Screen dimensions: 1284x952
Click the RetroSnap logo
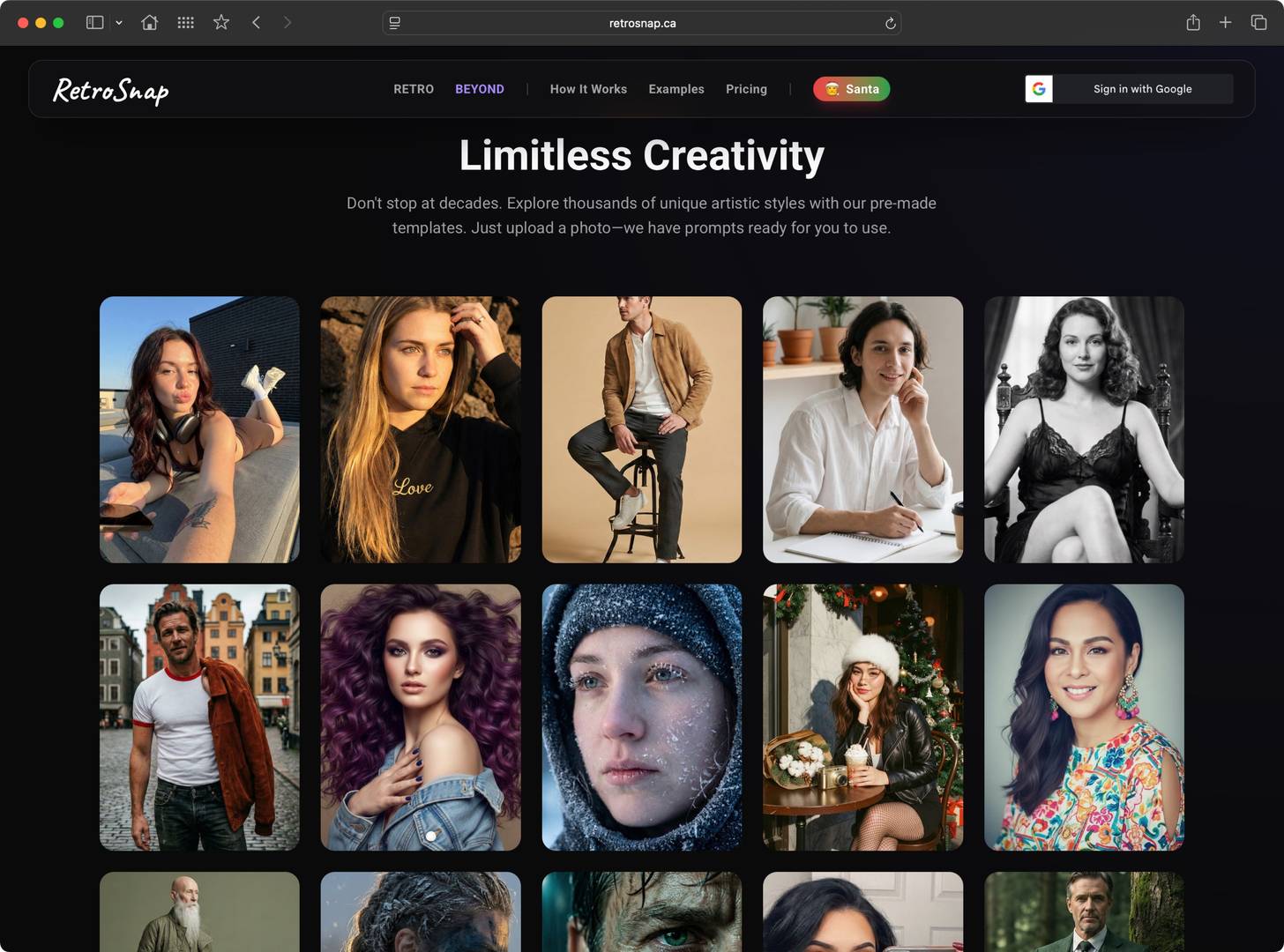pos(111,90)
